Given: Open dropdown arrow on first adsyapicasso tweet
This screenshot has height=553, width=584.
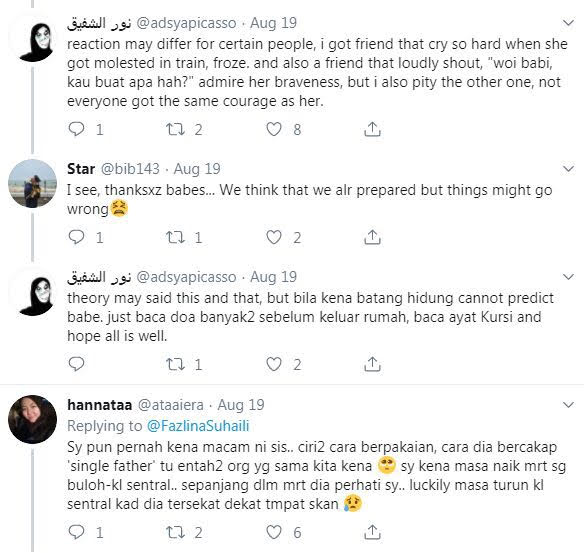Looking at the screenshot, I should tap(568, 23).
